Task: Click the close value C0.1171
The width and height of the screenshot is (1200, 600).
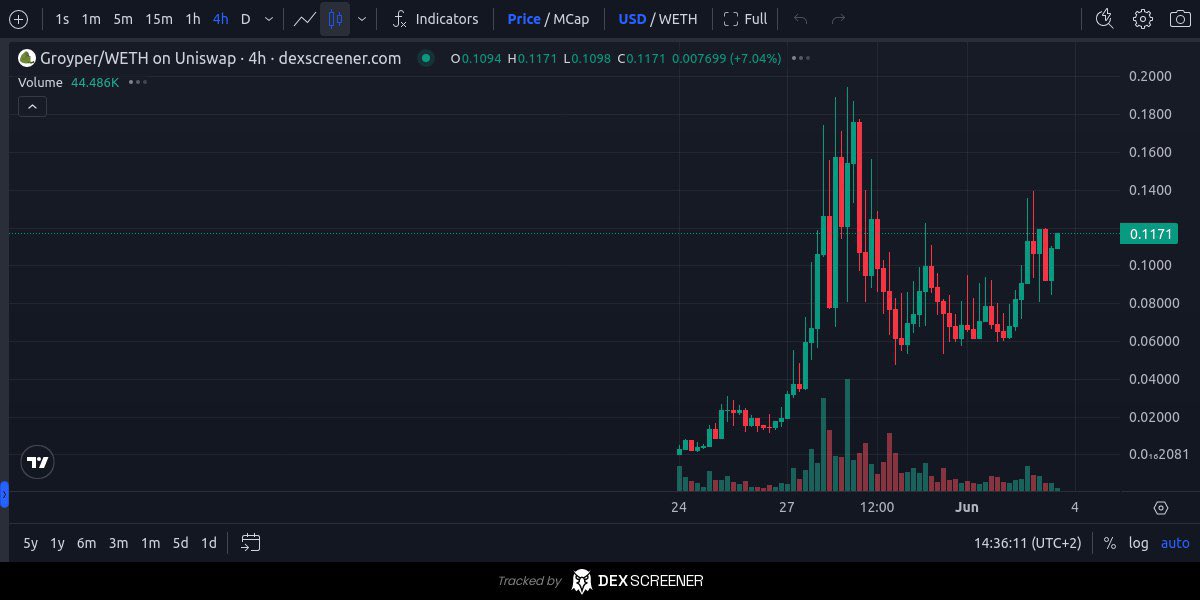Action: coord(641,58)
